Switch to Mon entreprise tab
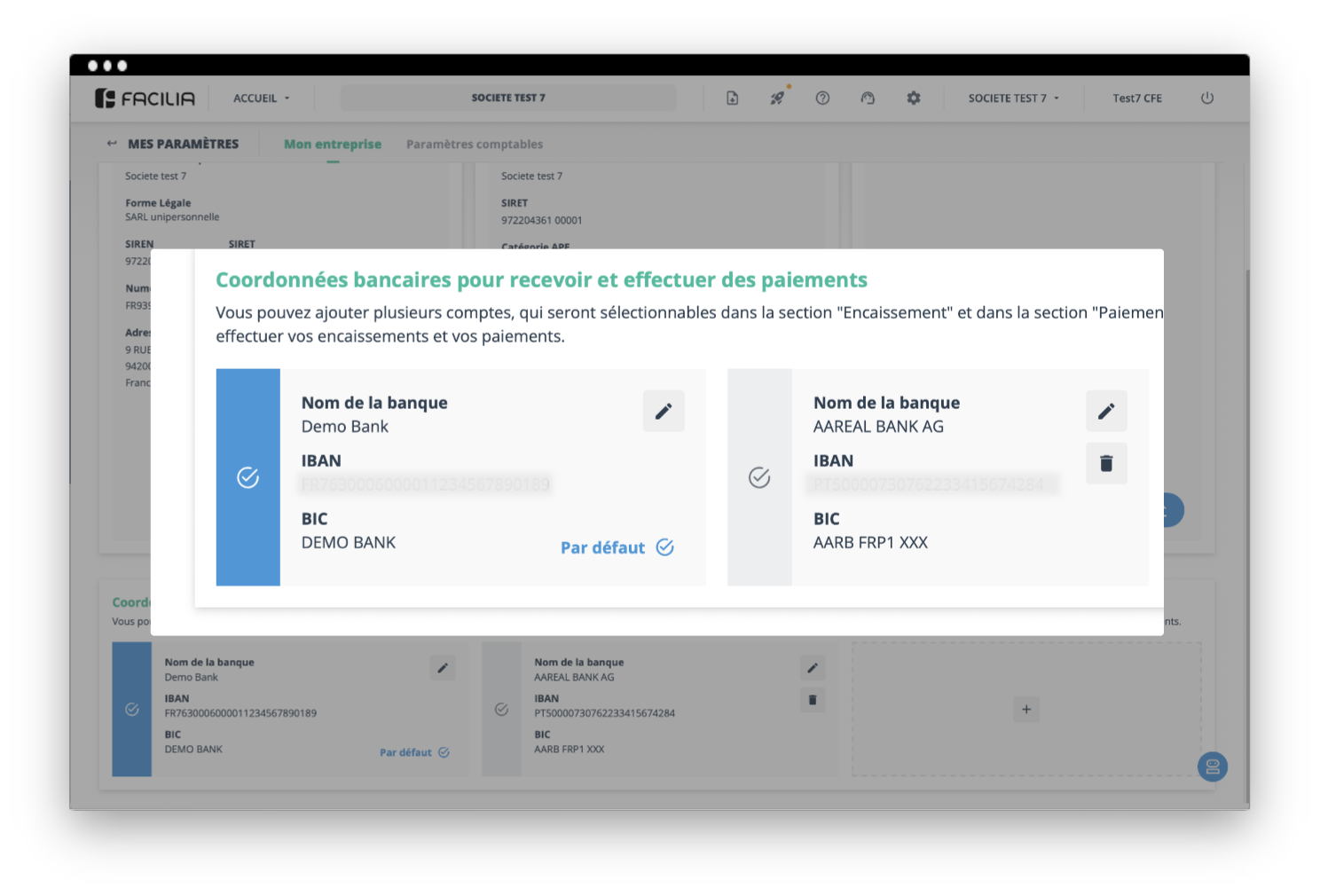 [333, 144]
